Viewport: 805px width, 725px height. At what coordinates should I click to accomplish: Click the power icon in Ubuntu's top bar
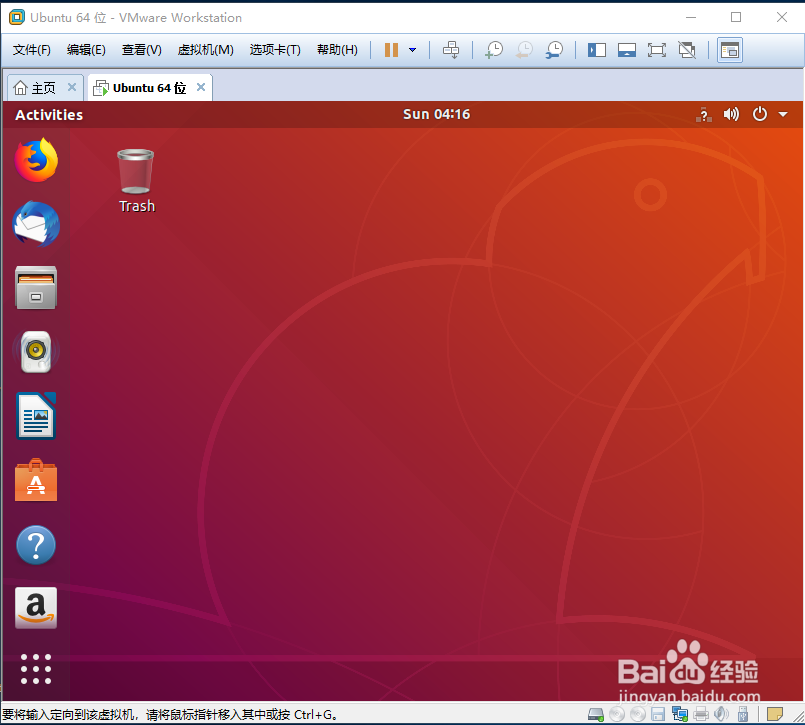click(760, 114)
